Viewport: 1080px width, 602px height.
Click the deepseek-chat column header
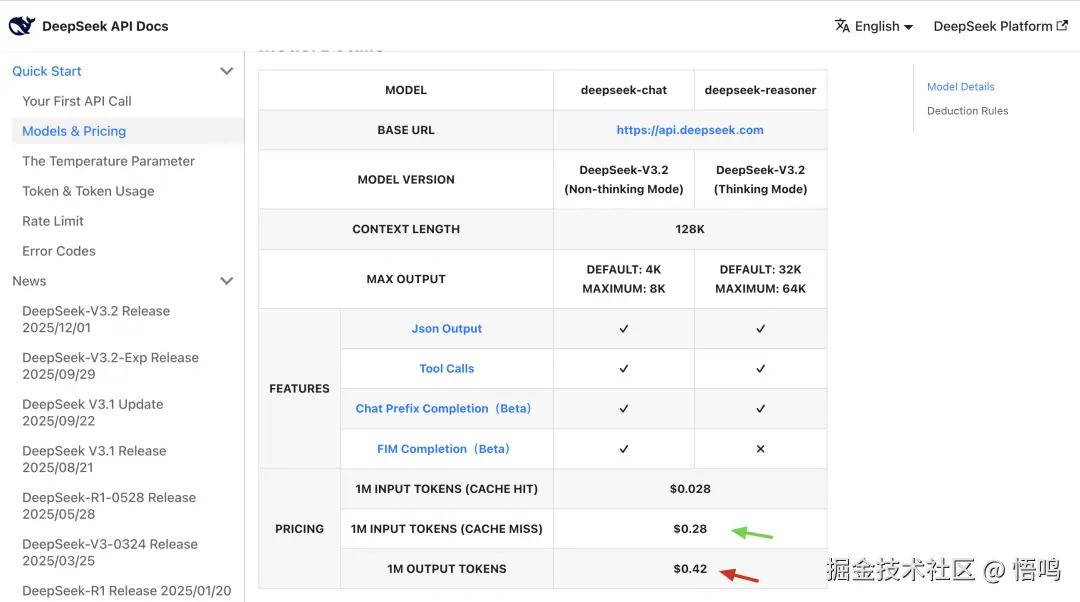pyautogui.click(x=623, y=90)
